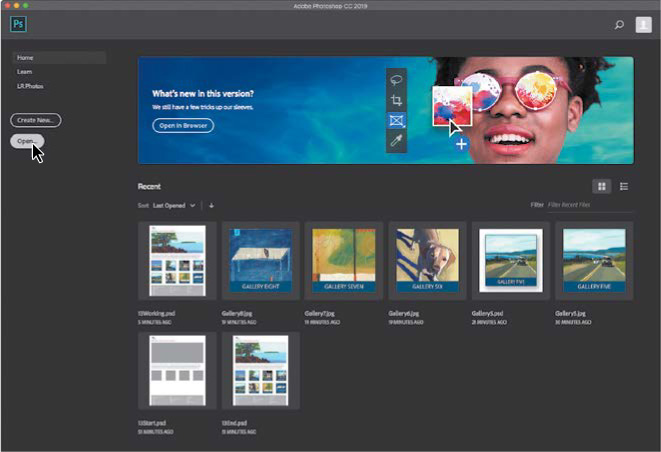Click Open in Browser on the banner
661x452 pixels.
click(x=183, y=126)
